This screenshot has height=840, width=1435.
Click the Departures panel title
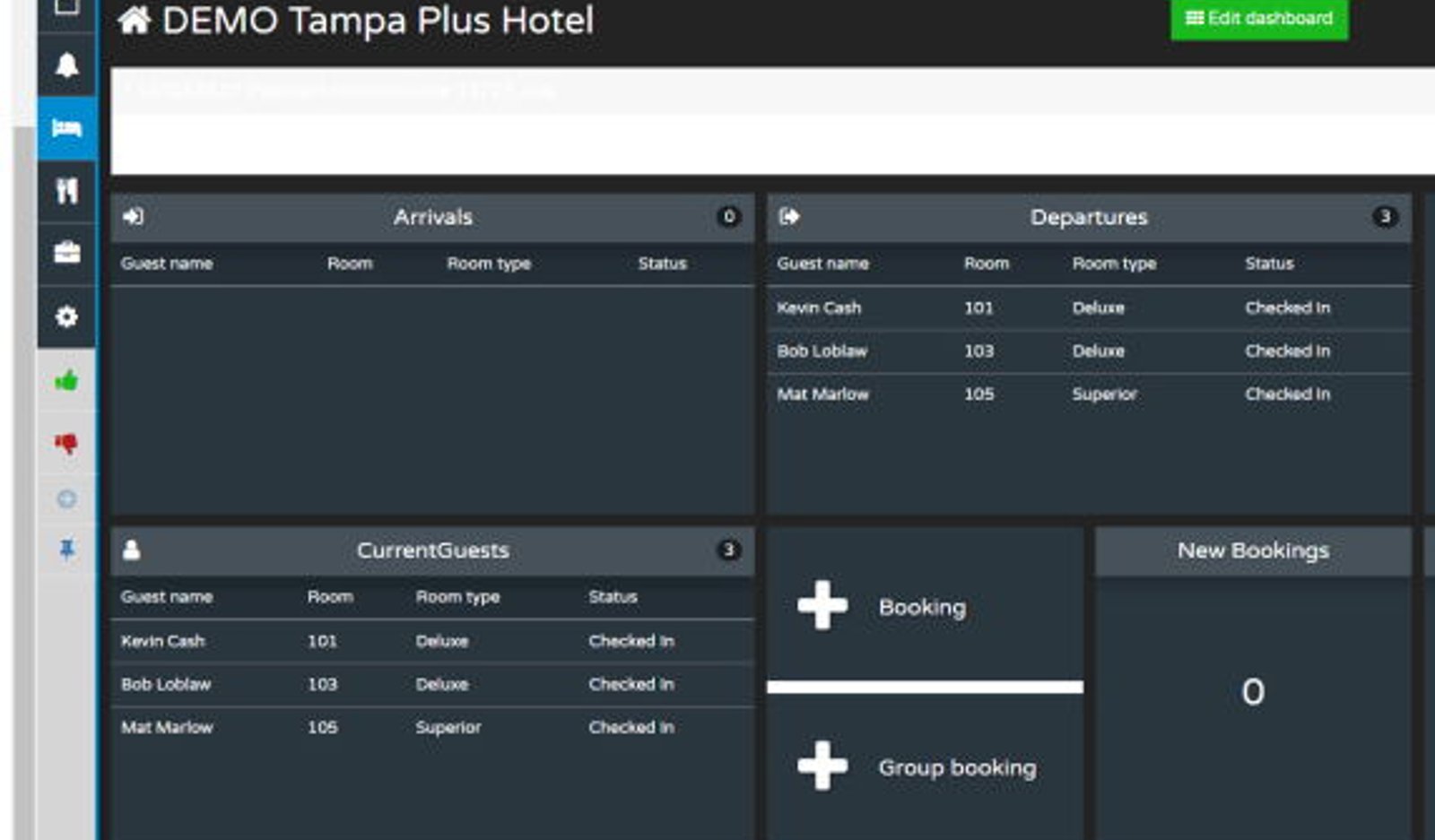[x=1089, y=217]
